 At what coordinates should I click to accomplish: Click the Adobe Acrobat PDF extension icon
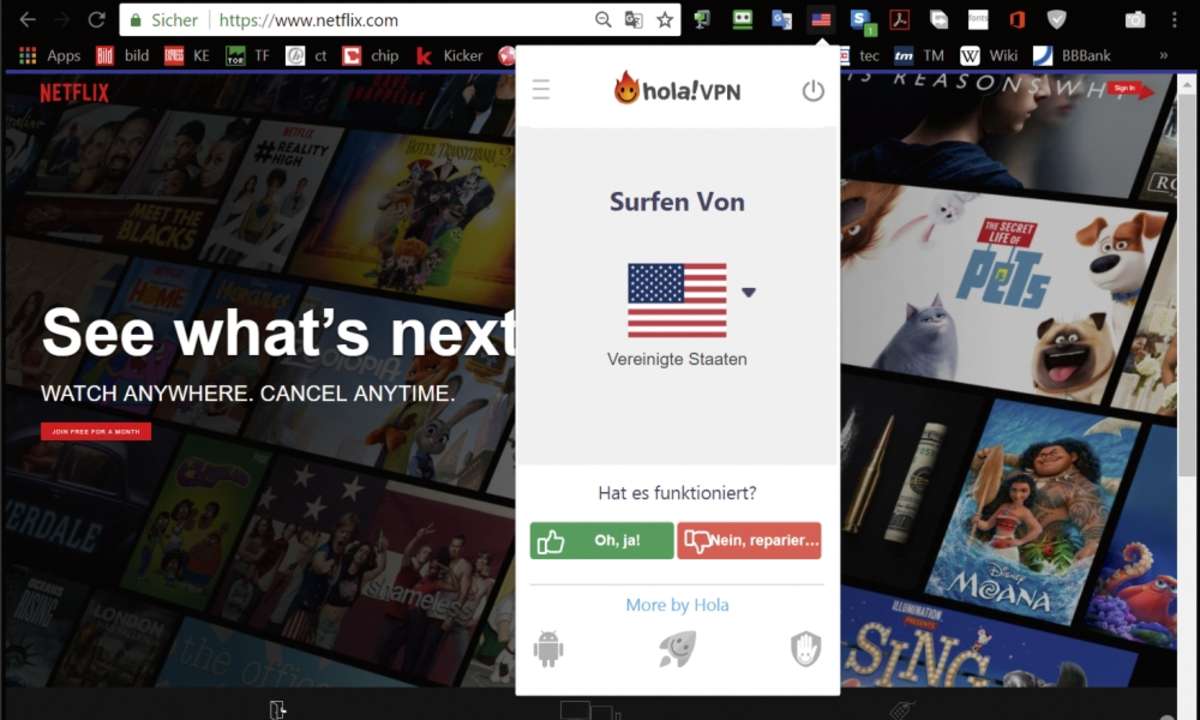pyautogui.click(x=900, y=19)
